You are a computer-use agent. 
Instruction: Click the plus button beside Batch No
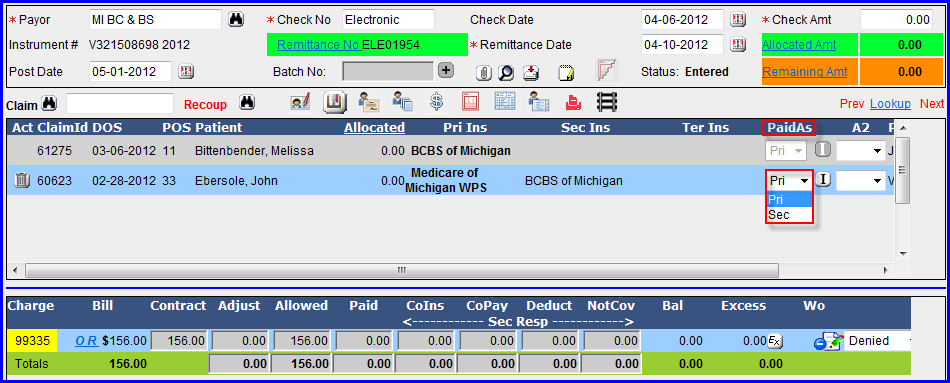446,70
